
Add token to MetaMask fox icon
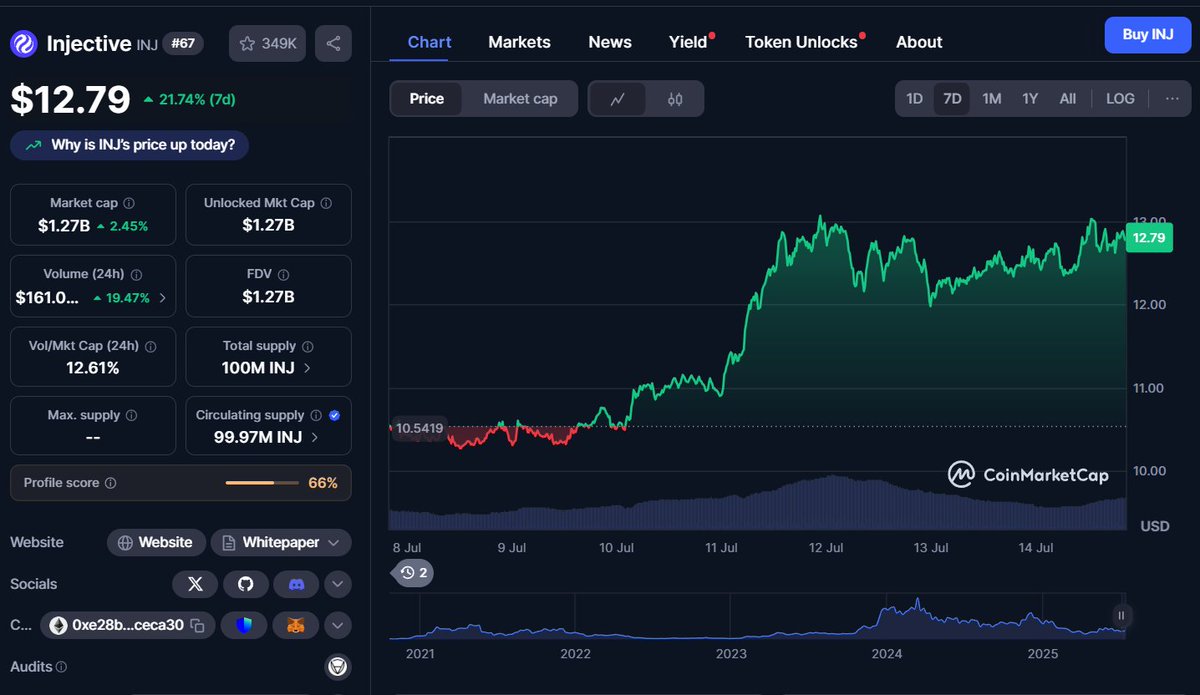click(295, 626)
